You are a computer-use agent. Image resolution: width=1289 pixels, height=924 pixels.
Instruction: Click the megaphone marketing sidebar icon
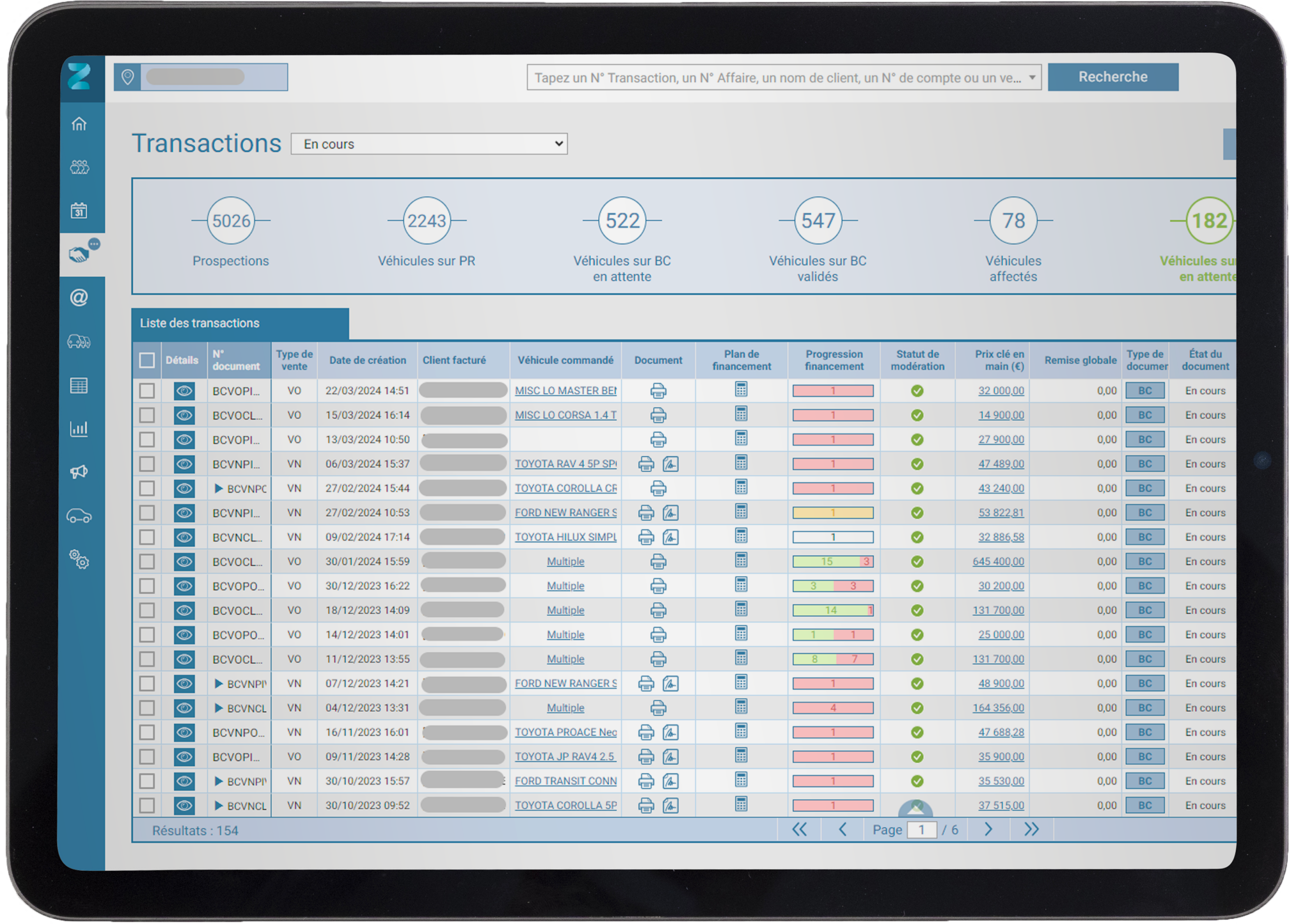79,472
